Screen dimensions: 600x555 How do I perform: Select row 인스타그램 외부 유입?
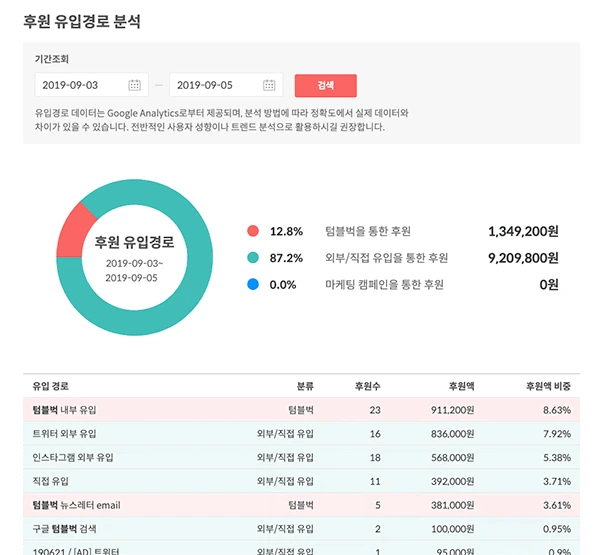pyautogui.click(x=302, y=457)
